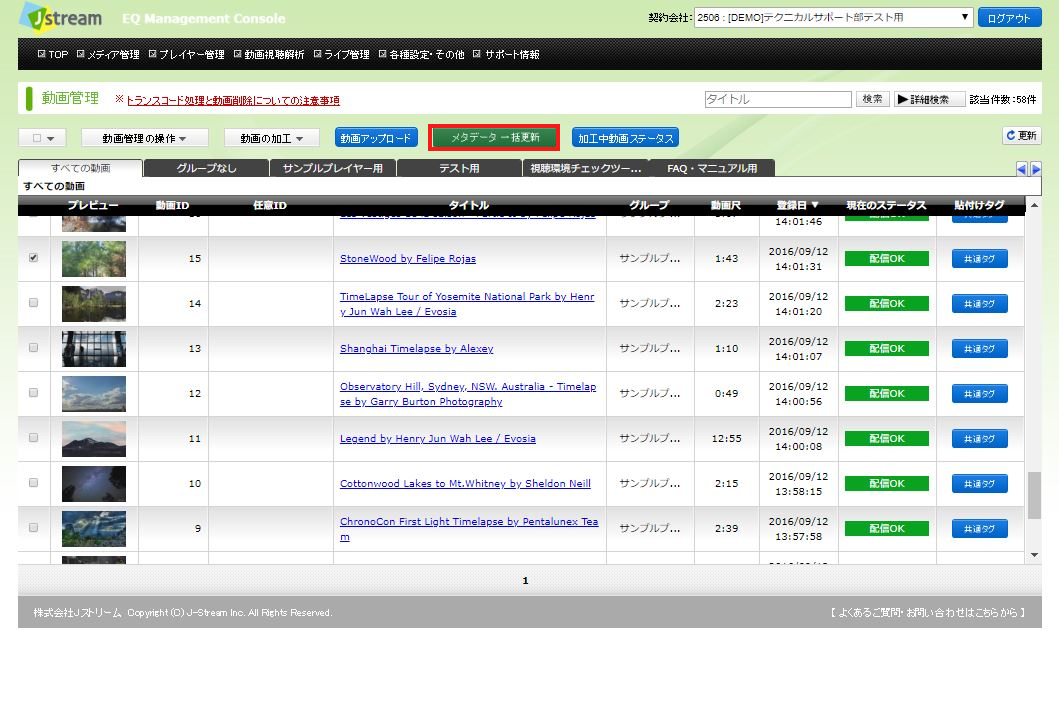Expand the 動画管理の操作 dropdown

tap(144, 138)
